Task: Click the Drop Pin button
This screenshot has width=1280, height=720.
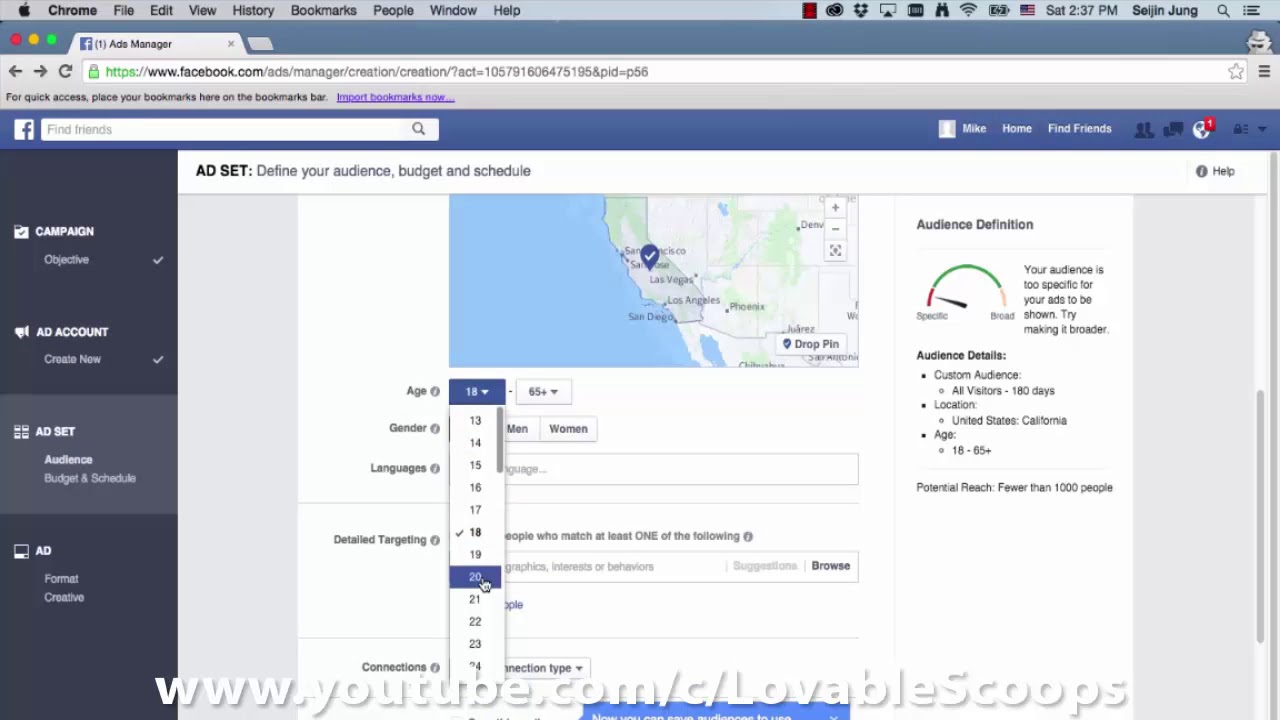Action: (811, 344)
